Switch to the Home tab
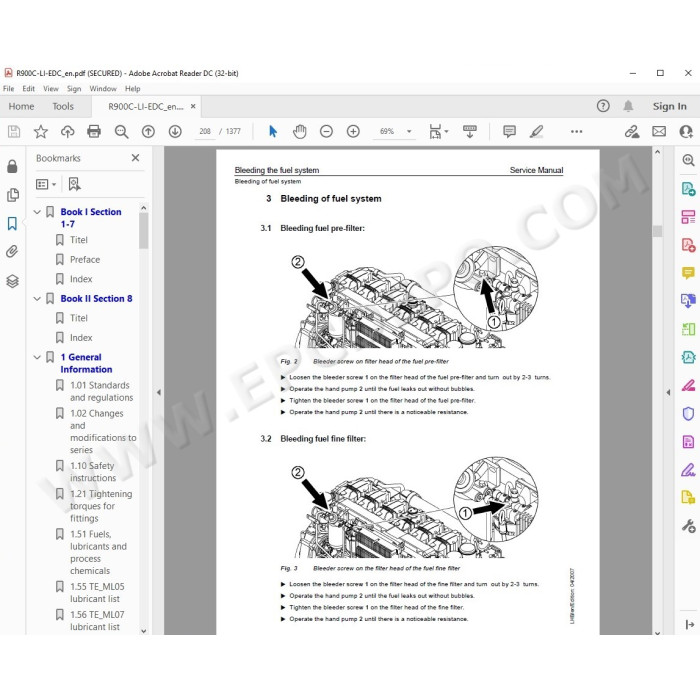Image resolution: width=700 pixels, height=700 pixels. 21,106
